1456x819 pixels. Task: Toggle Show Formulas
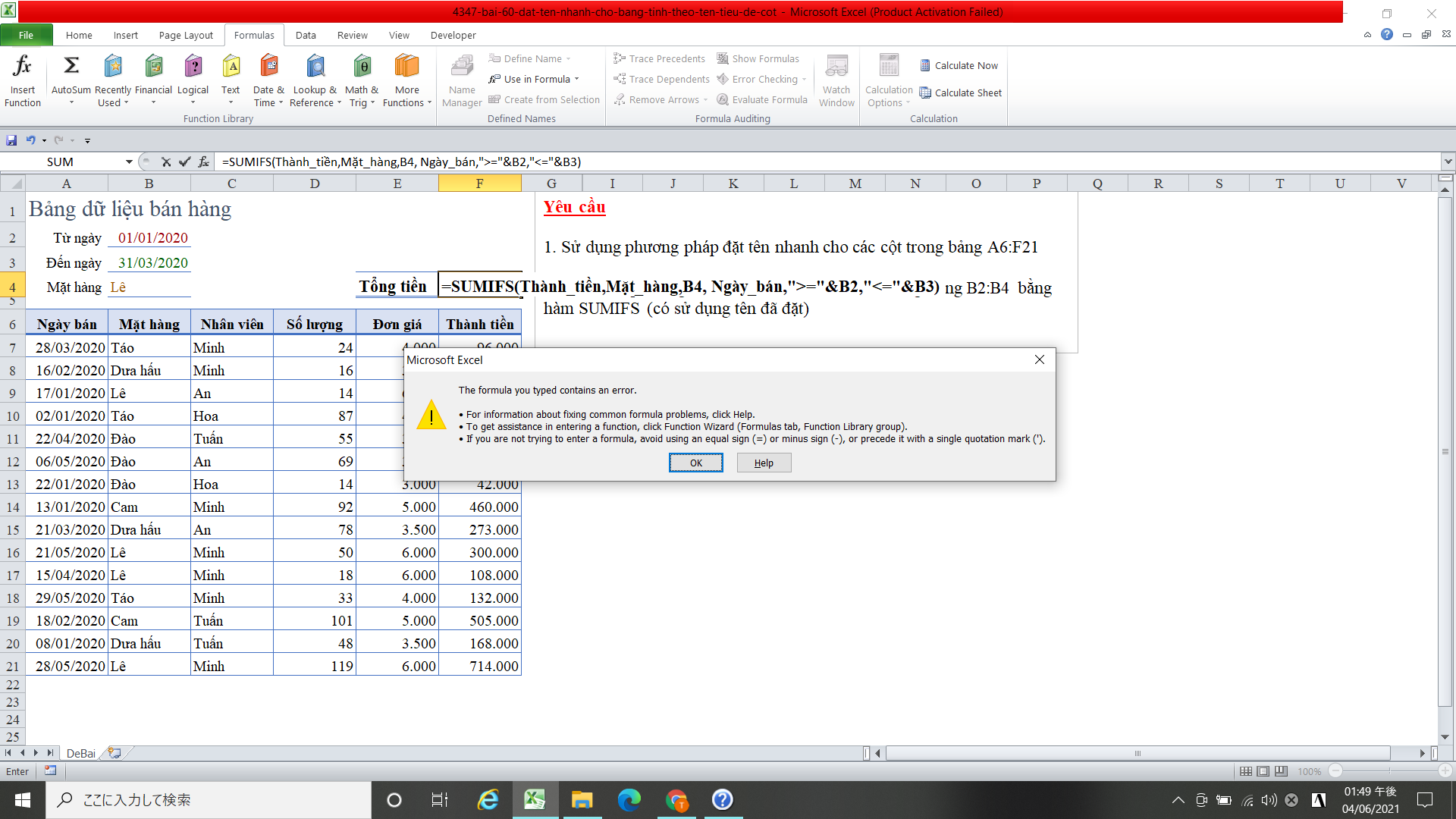[x=758, y=58]
